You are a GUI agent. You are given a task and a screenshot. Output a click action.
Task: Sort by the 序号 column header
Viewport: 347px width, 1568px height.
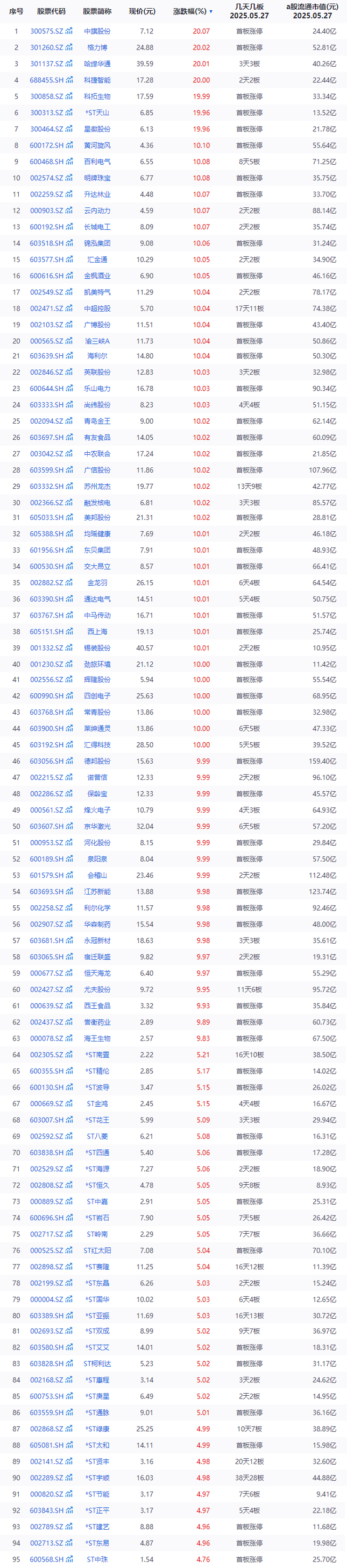click(x=17, y=11)
